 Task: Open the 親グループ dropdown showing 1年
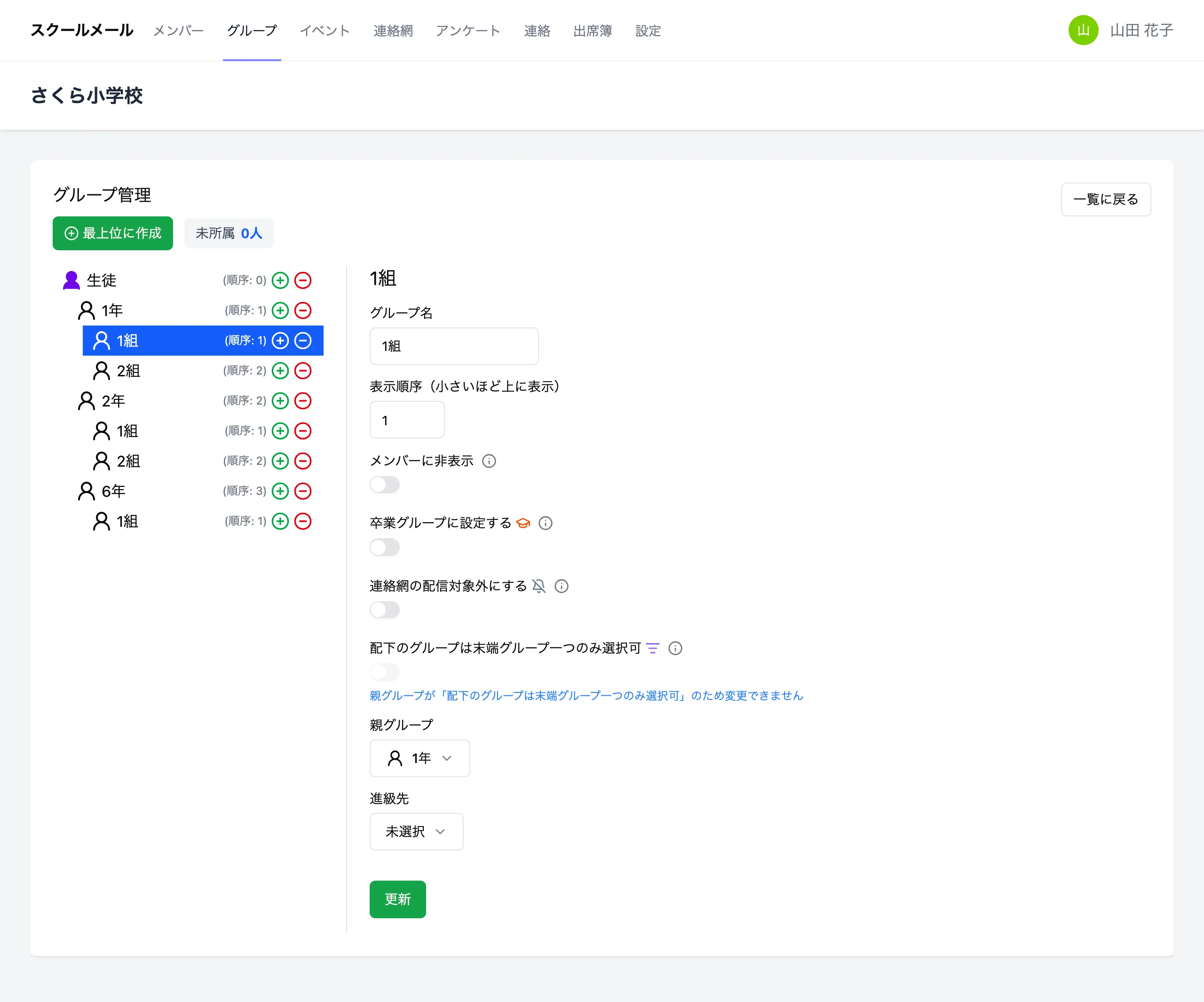[x=420, y=758]
